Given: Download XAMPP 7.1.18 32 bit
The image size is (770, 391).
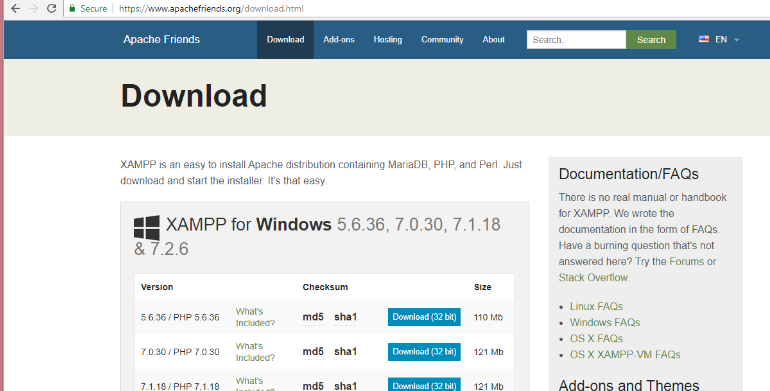Looking at the screenshot, I should click(424, 385).
